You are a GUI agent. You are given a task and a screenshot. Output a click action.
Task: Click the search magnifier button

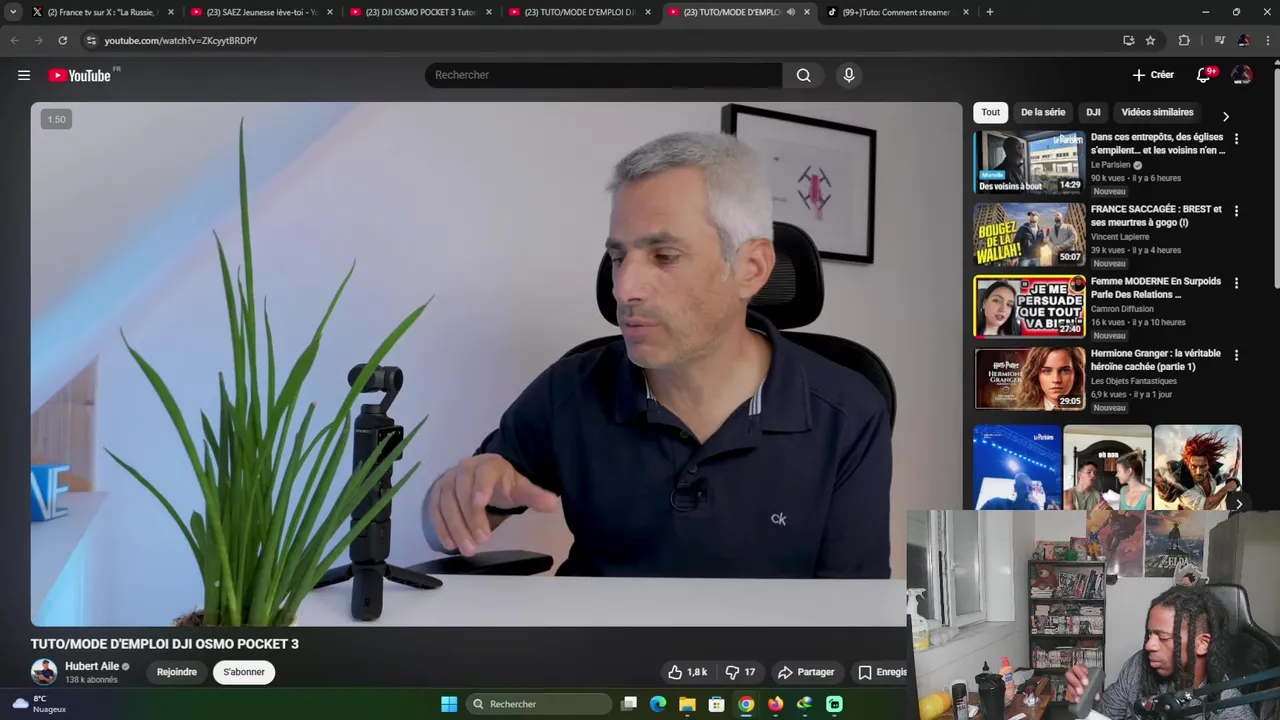pyautogui.click(x=803, y=75)
